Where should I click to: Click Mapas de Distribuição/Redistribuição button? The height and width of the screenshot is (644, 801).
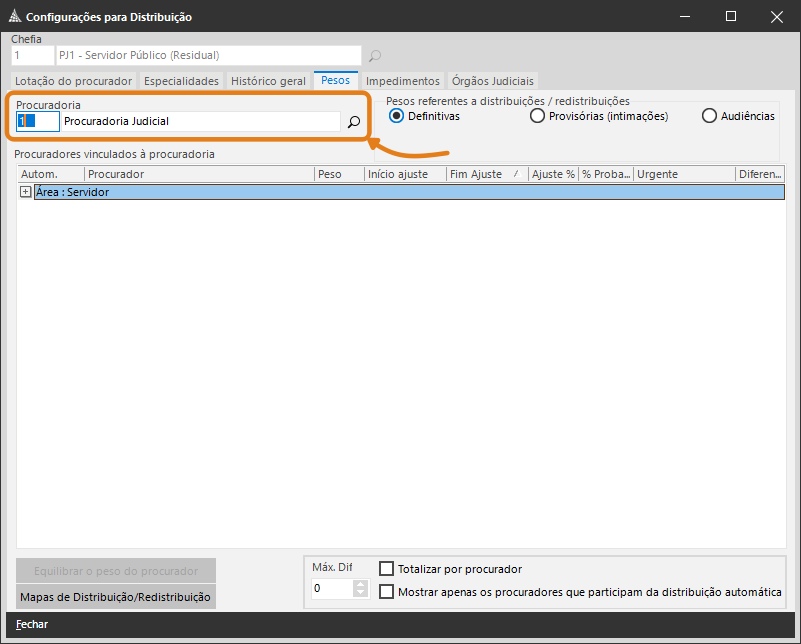tap(115, 597)
